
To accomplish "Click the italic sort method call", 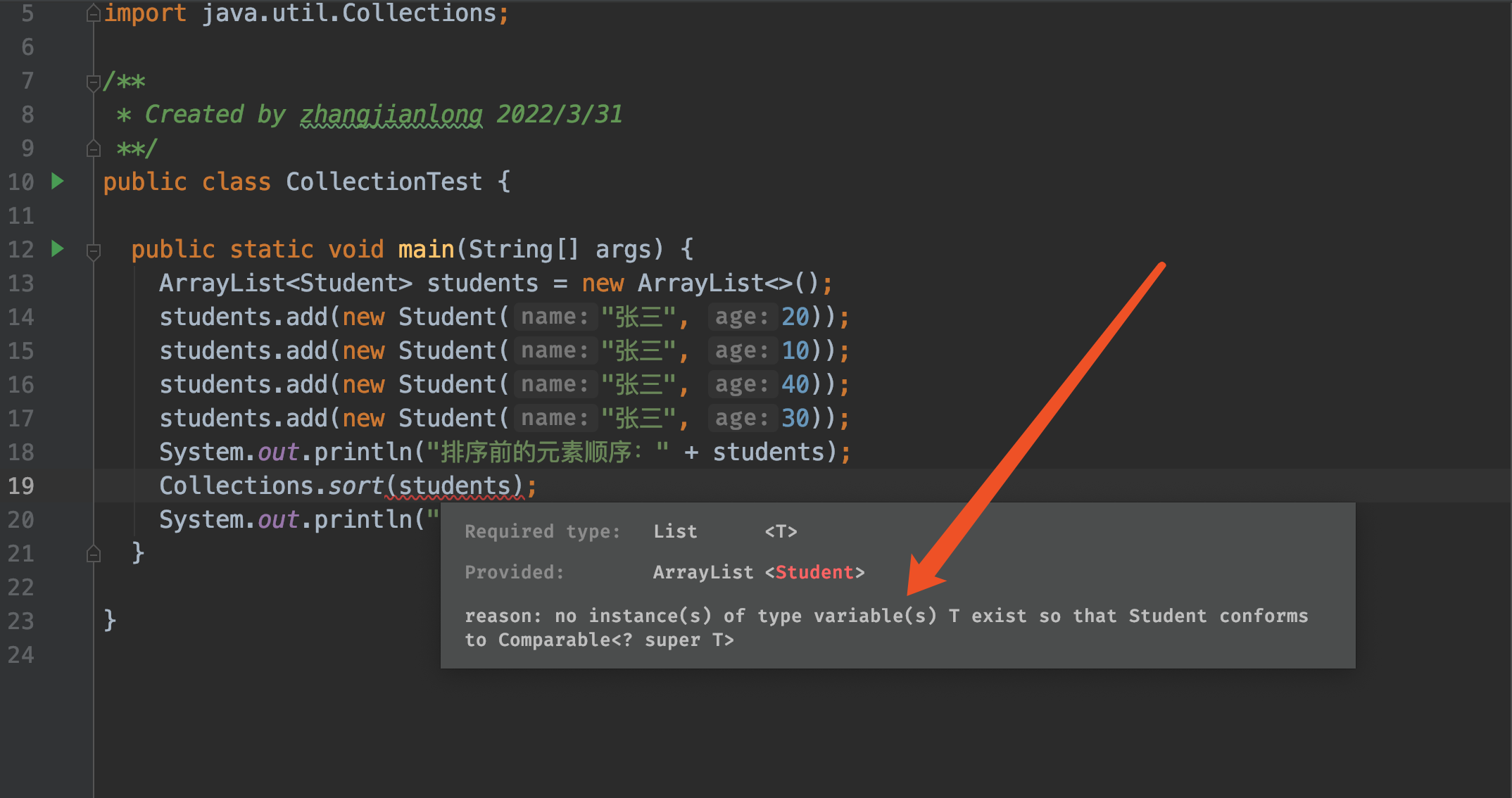I will point(355,486).
